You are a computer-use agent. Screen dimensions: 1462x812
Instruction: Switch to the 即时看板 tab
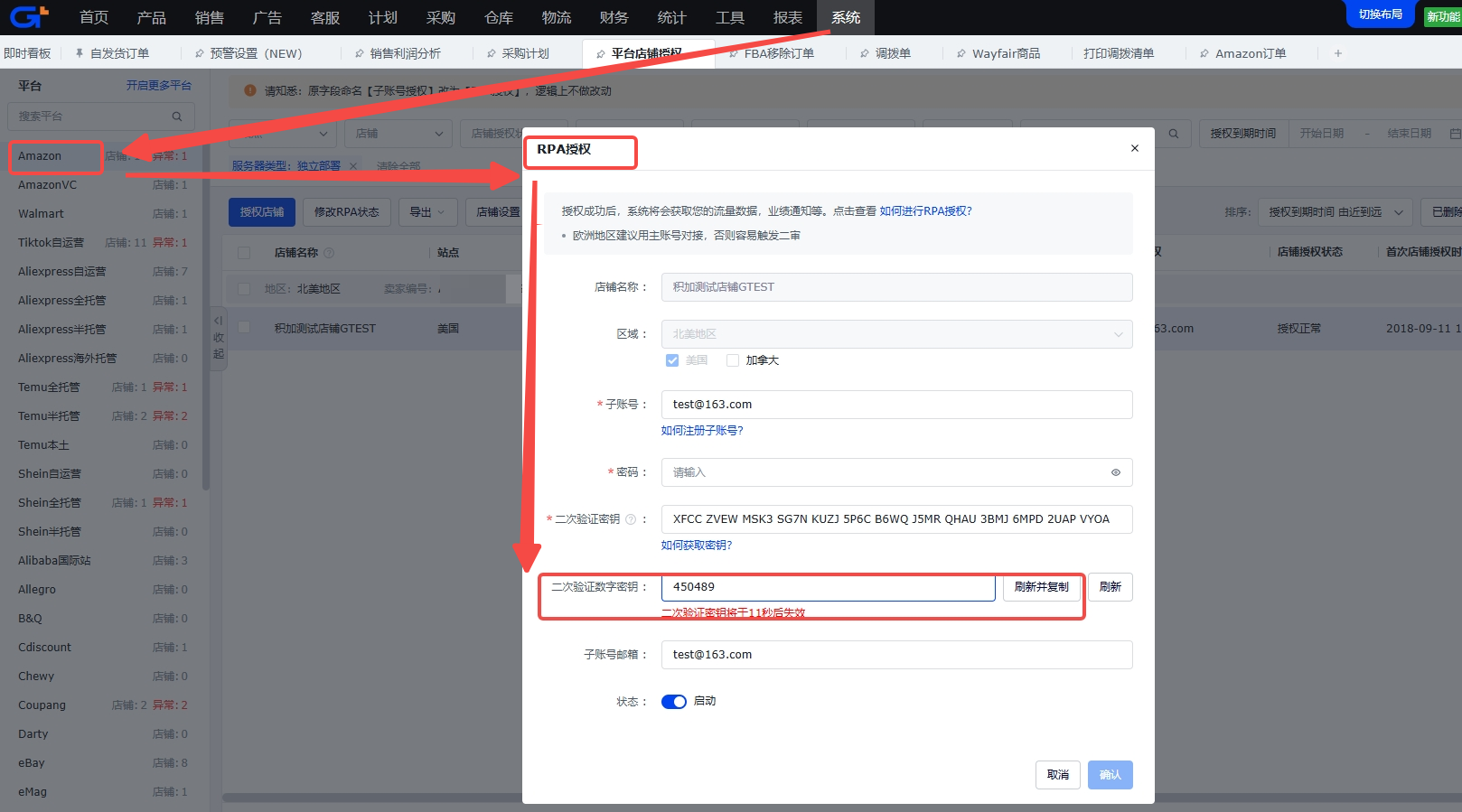[27, 53]
